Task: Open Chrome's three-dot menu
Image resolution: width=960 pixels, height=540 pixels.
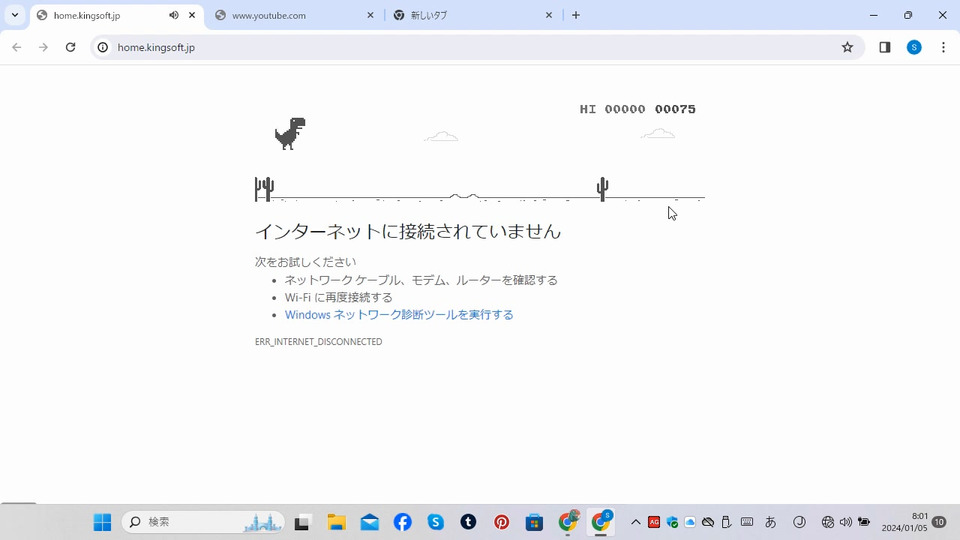Action: [943, 47]
